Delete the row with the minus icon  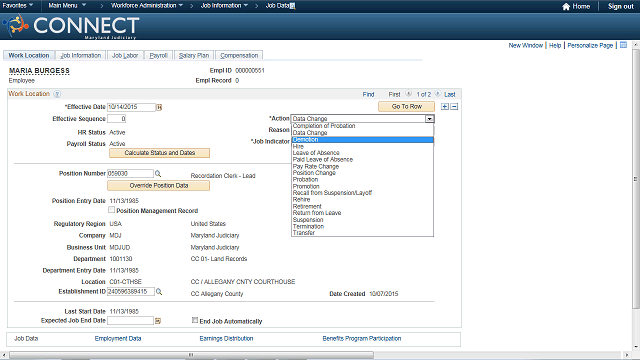tap(454, 107)
